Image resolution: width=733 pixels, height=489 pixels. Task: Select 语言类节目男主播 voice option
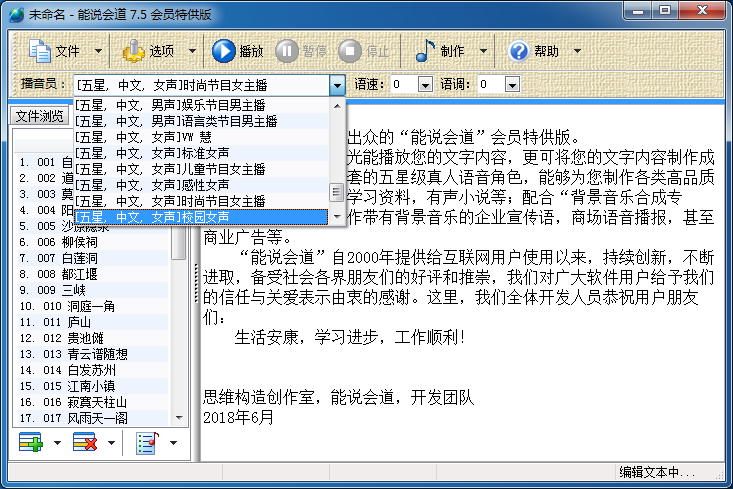[201, 121]
